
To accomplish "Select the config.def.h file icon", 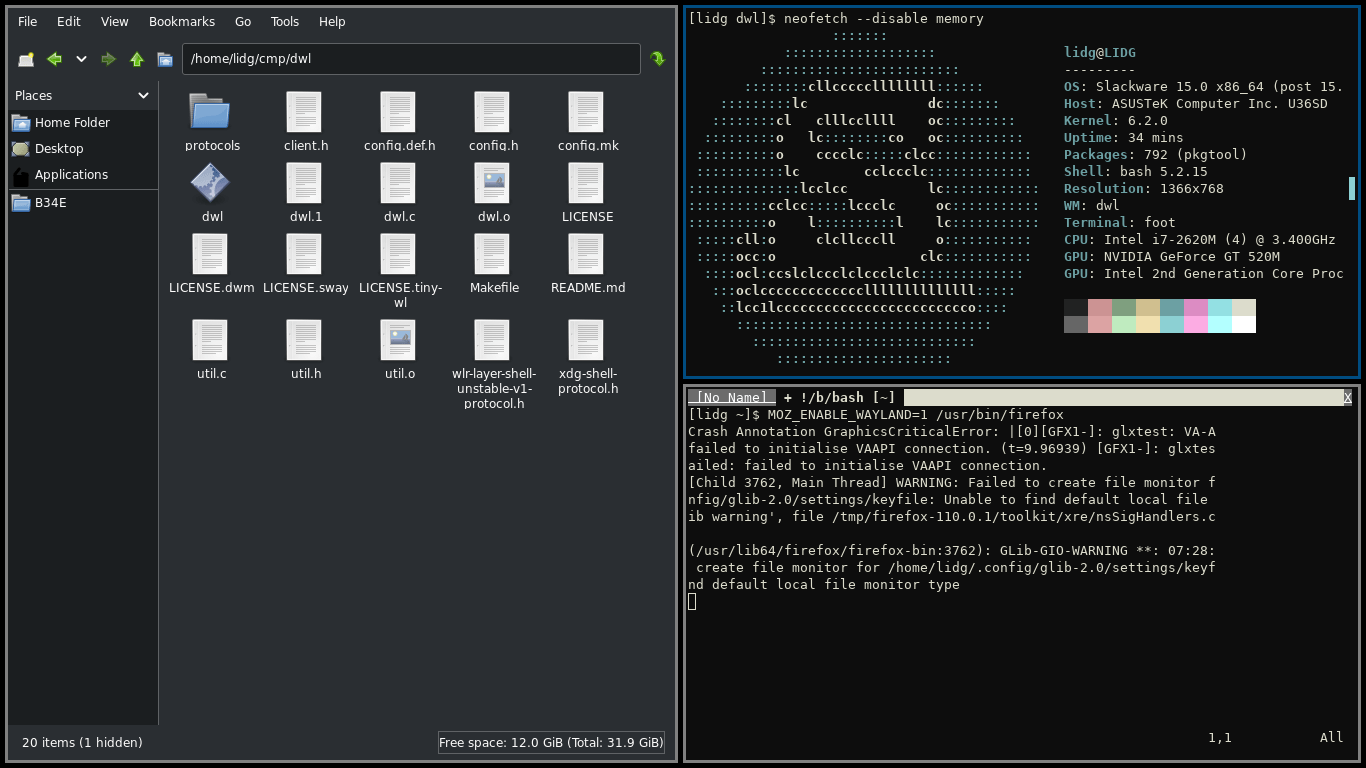I will coord(398,112).
